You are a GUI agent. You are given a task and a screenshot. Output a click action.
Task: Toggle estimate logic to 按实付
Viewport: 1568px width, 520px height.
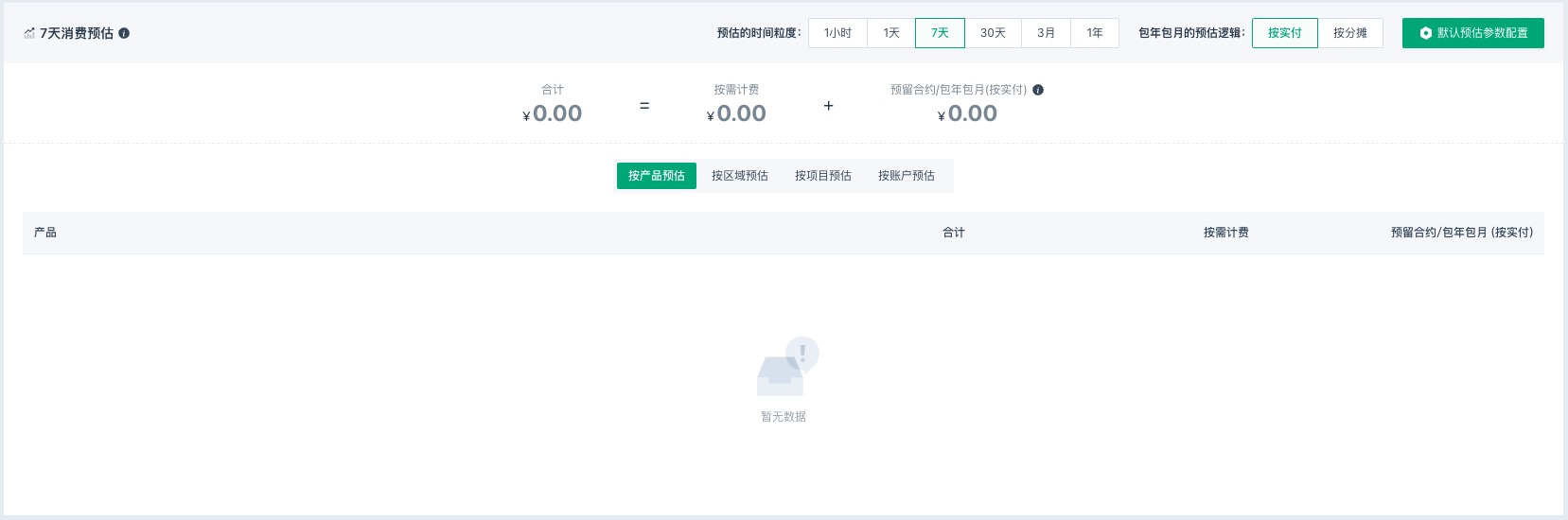pos(1284,33)
